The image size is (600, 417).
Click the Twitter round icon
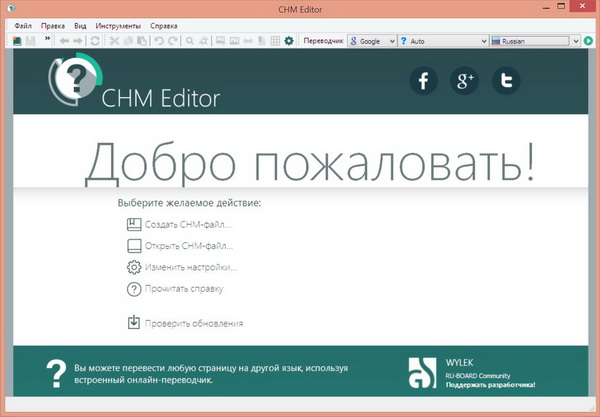(x=507, y=82)
